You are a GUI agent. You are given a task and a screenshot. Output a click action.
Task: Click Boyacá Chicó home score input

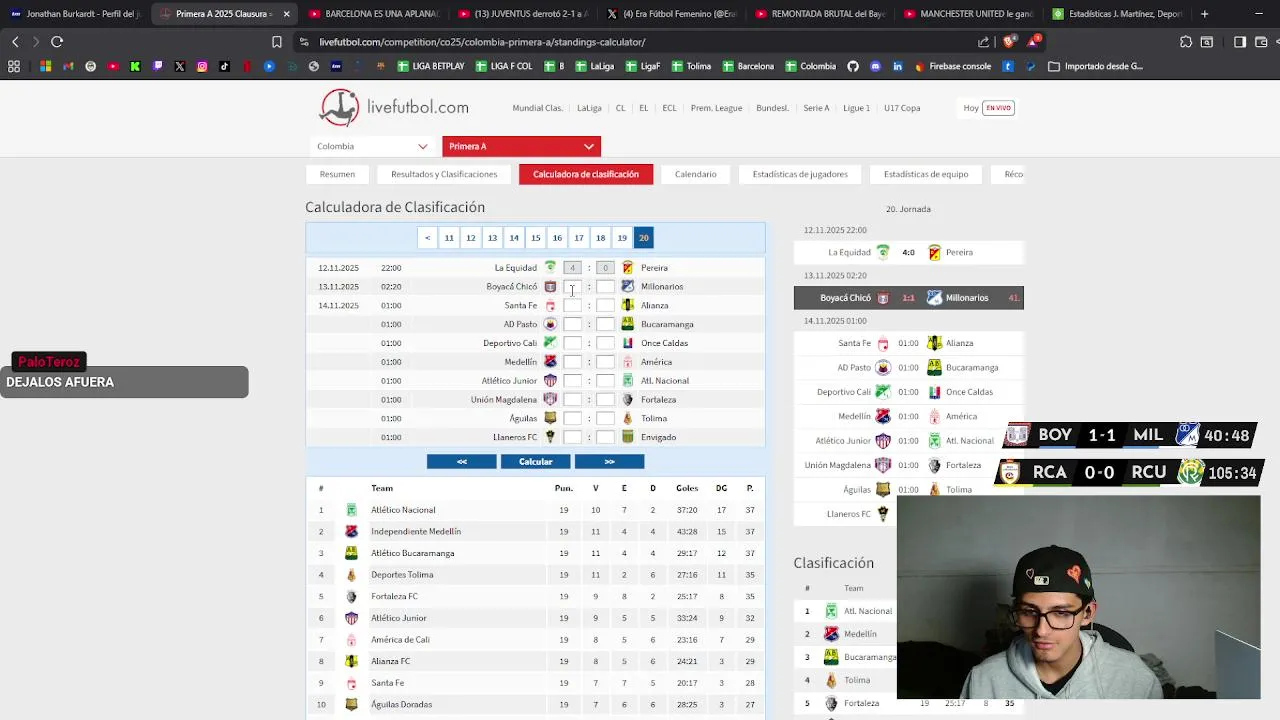click(572, 287)
